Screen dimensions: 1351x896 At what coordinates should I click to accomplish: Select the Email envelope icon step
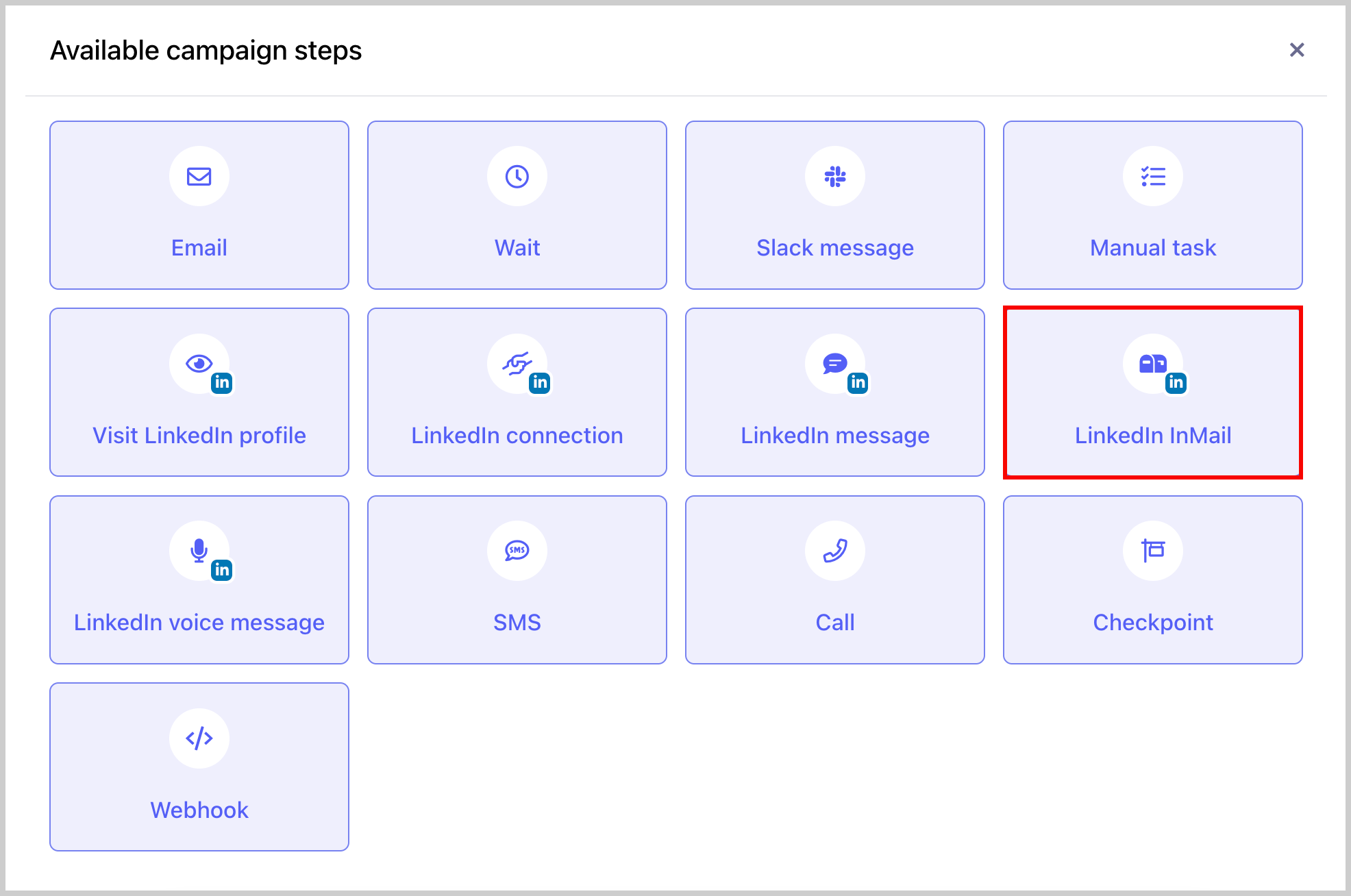click(199, 177)
